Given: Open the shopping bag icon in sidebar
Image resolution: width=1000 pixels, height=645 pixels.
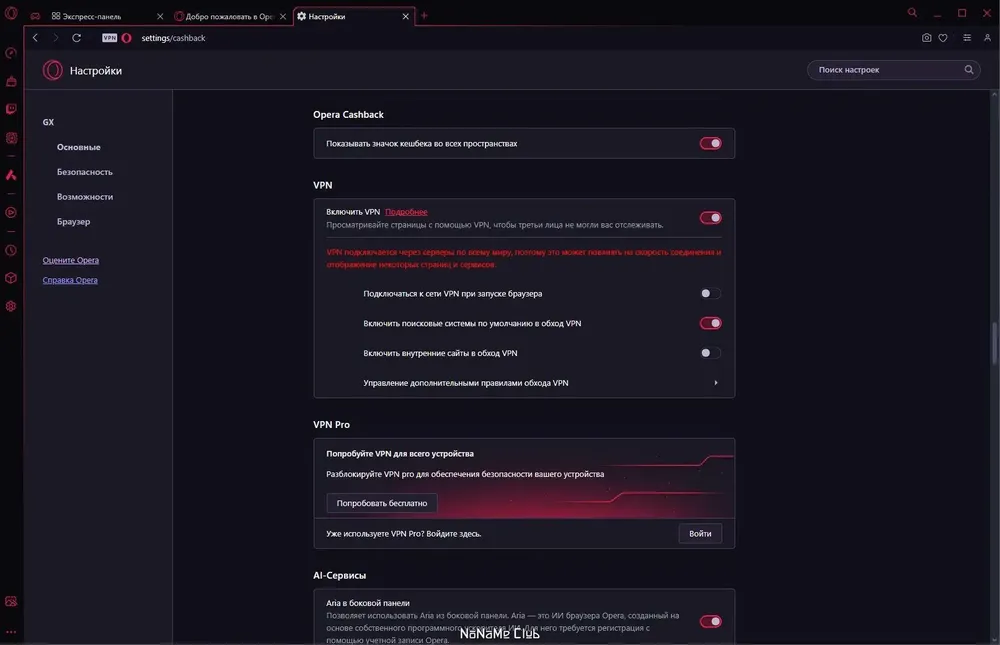Looking at the screenshot, I should click(x=11, y=81).
